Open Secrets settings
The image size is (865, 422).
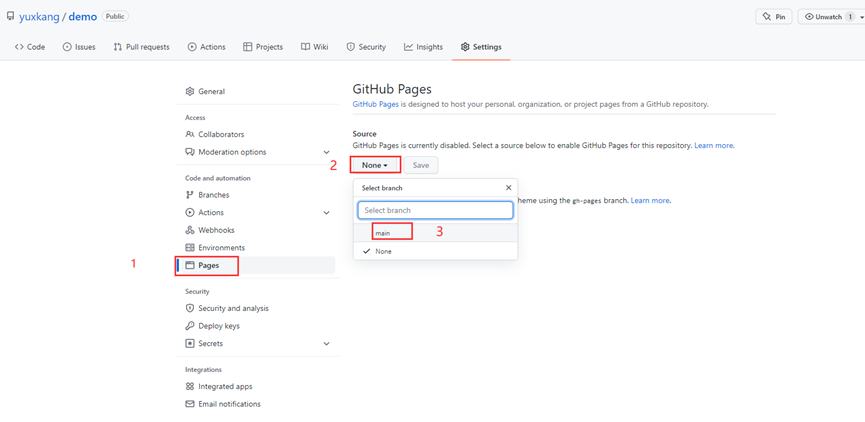[211, 344]
